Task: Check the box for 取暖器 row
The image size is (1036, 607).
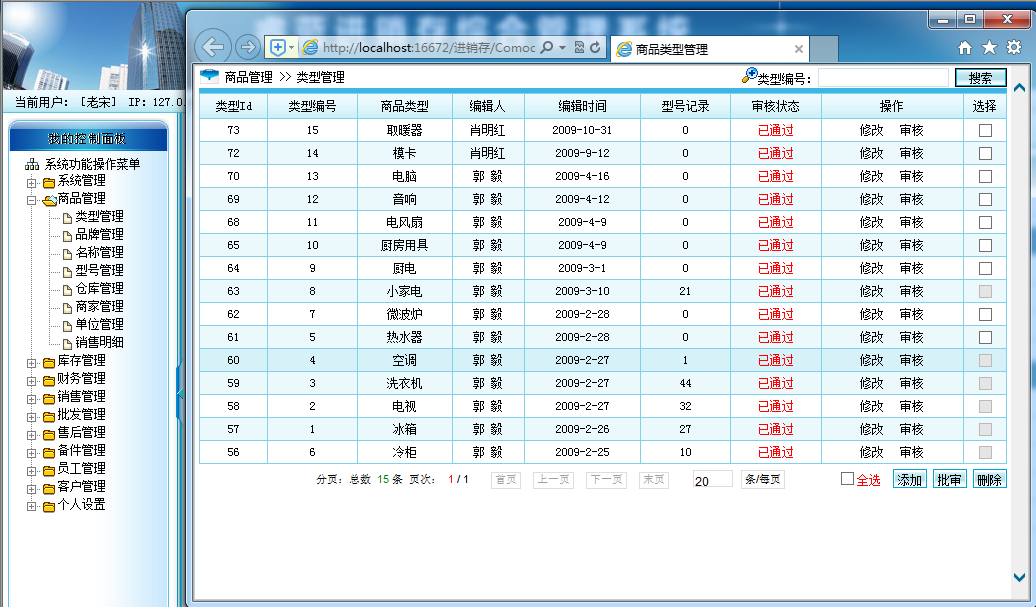Action: pos(985,130)
